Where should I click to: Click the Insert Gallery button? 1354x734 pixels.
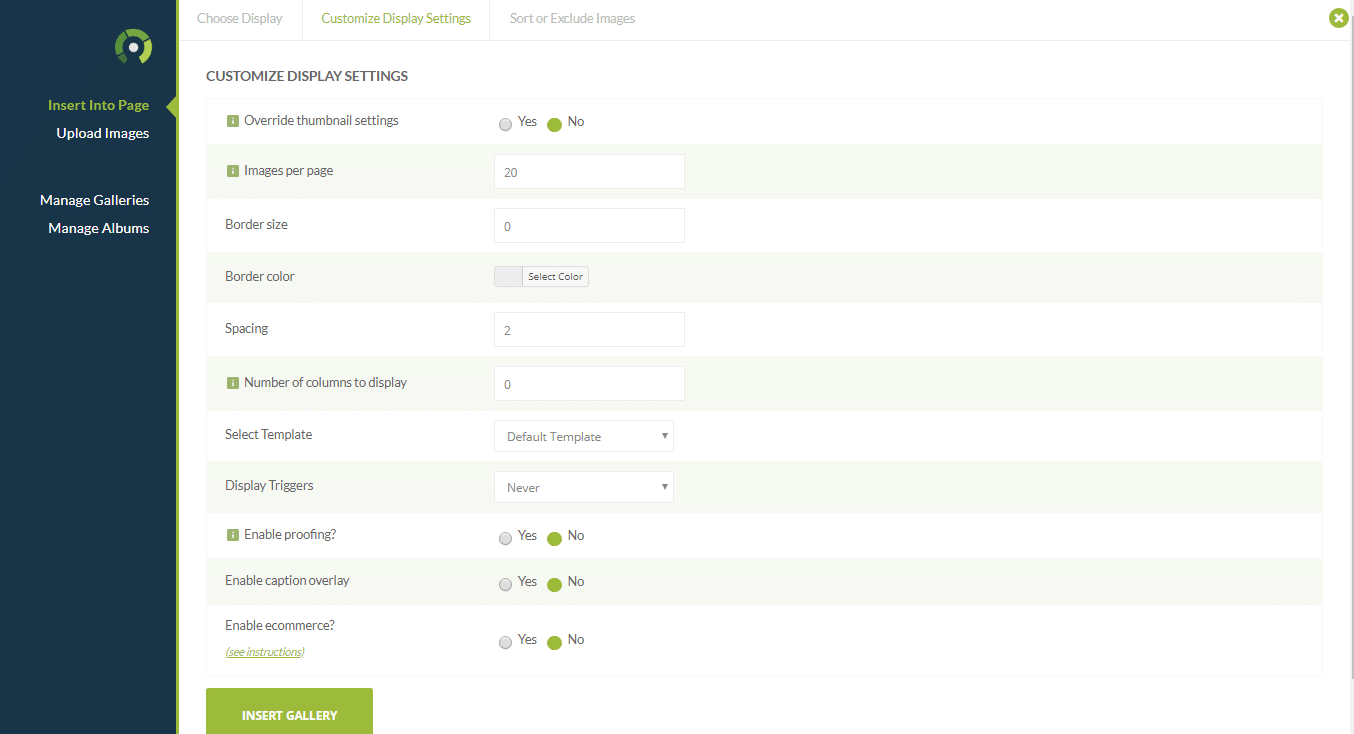tap(289, 711)
